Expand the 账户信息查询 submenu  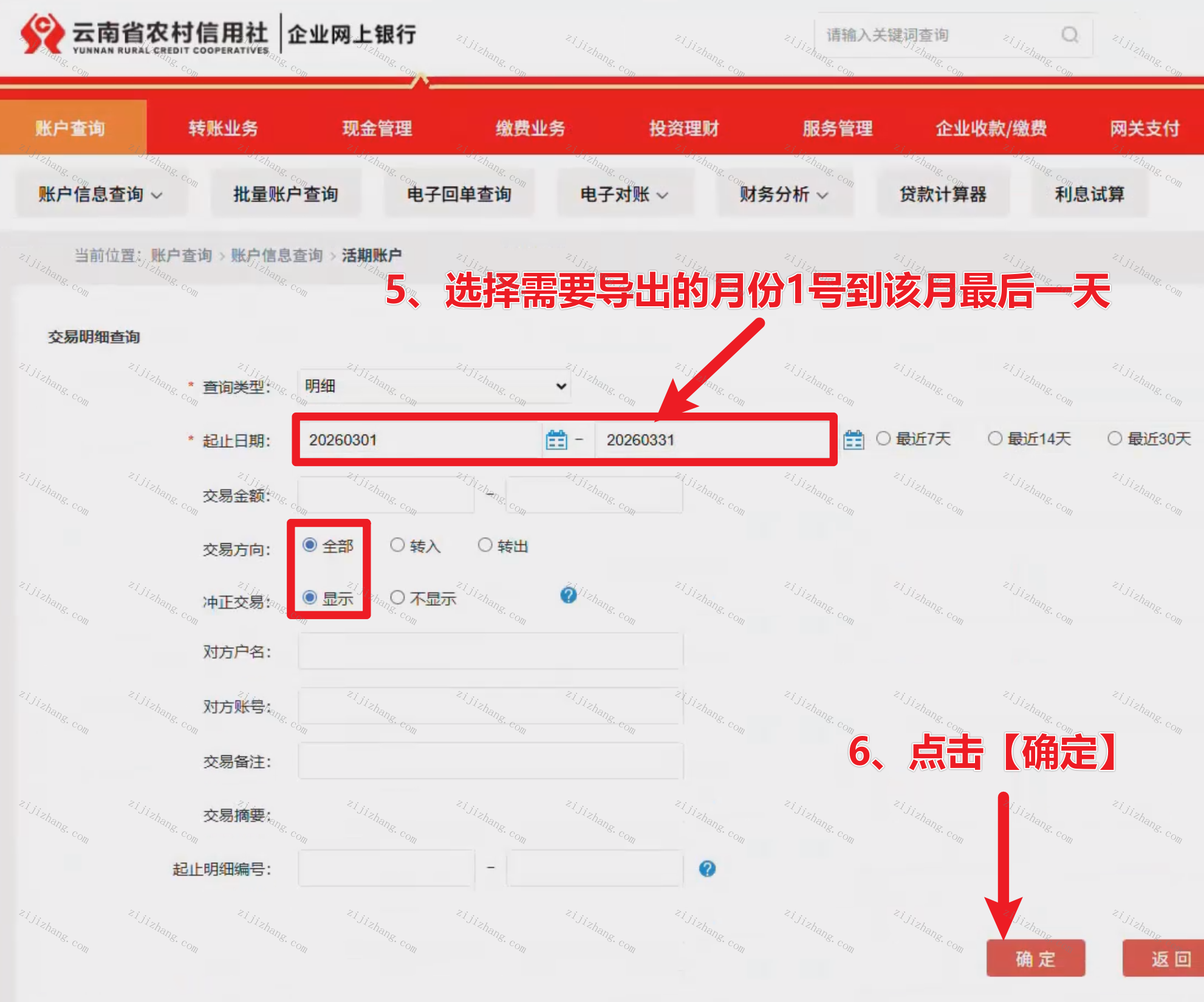click(x=100, y=194)
